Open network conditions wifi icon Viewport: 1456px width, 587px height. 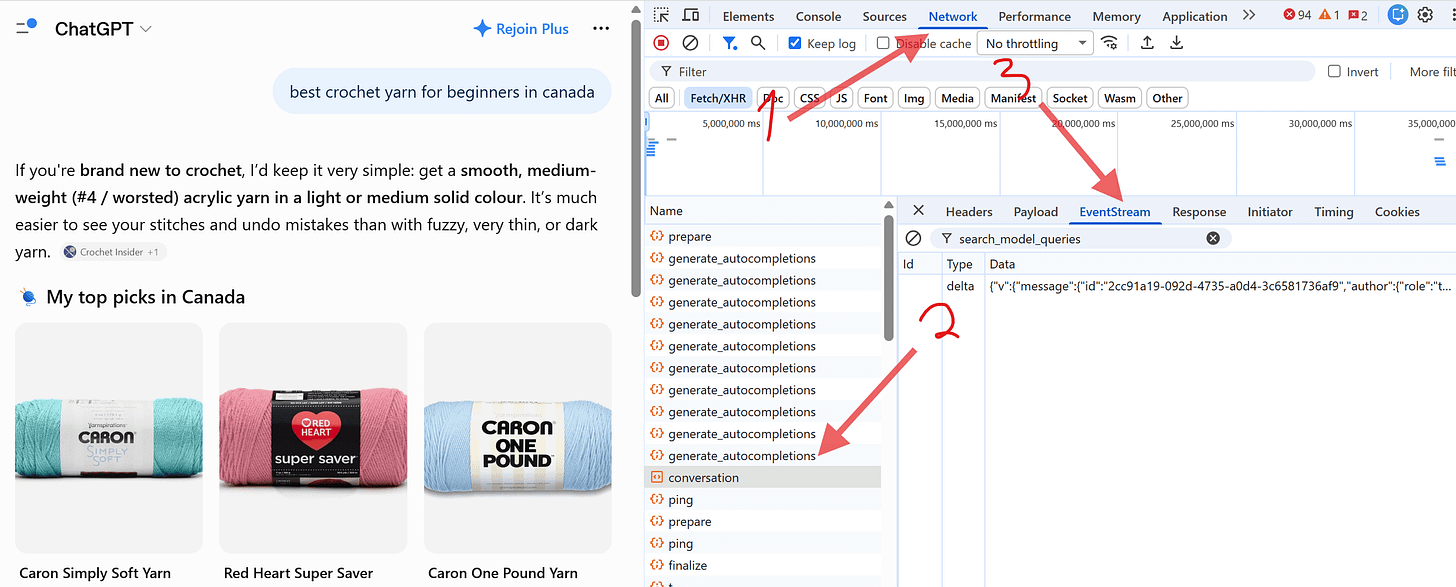coord(1109,43)
